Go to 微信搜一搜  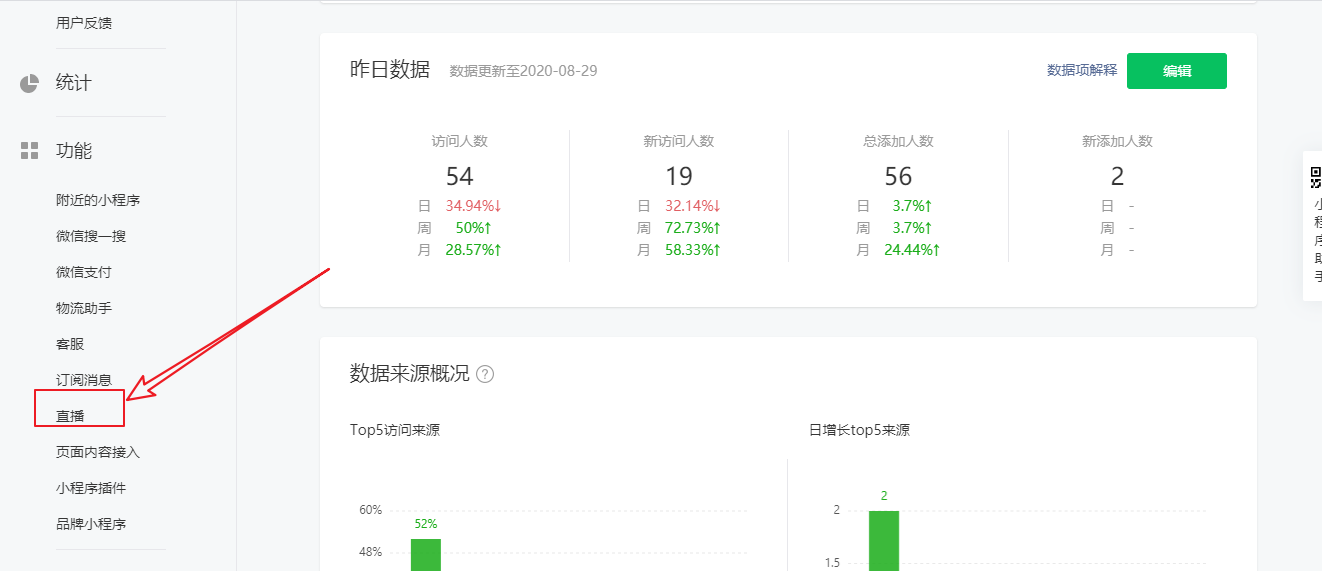(91, 236)
